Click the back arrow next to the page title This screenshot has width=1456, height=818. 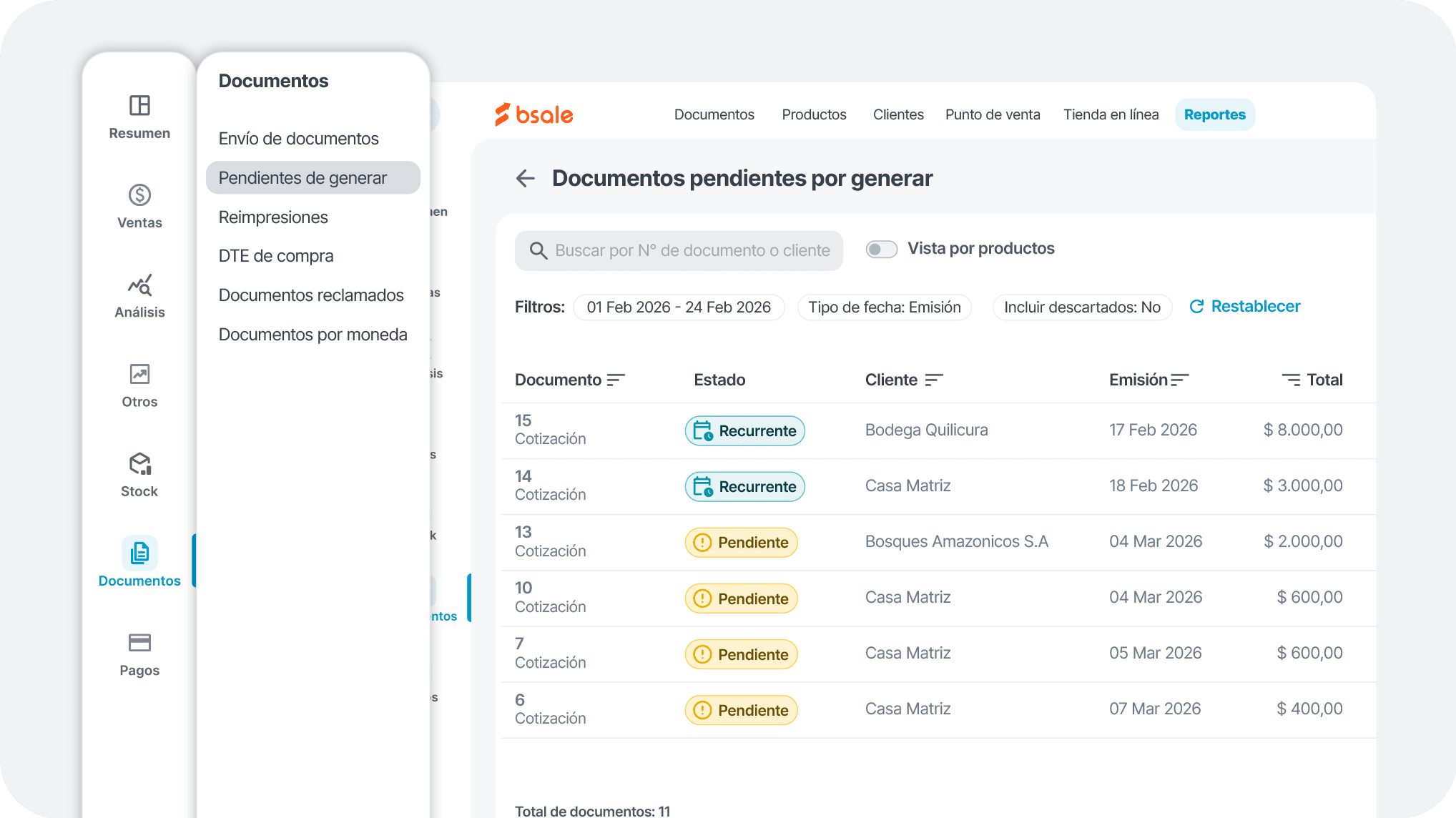(x=526, y=178)
